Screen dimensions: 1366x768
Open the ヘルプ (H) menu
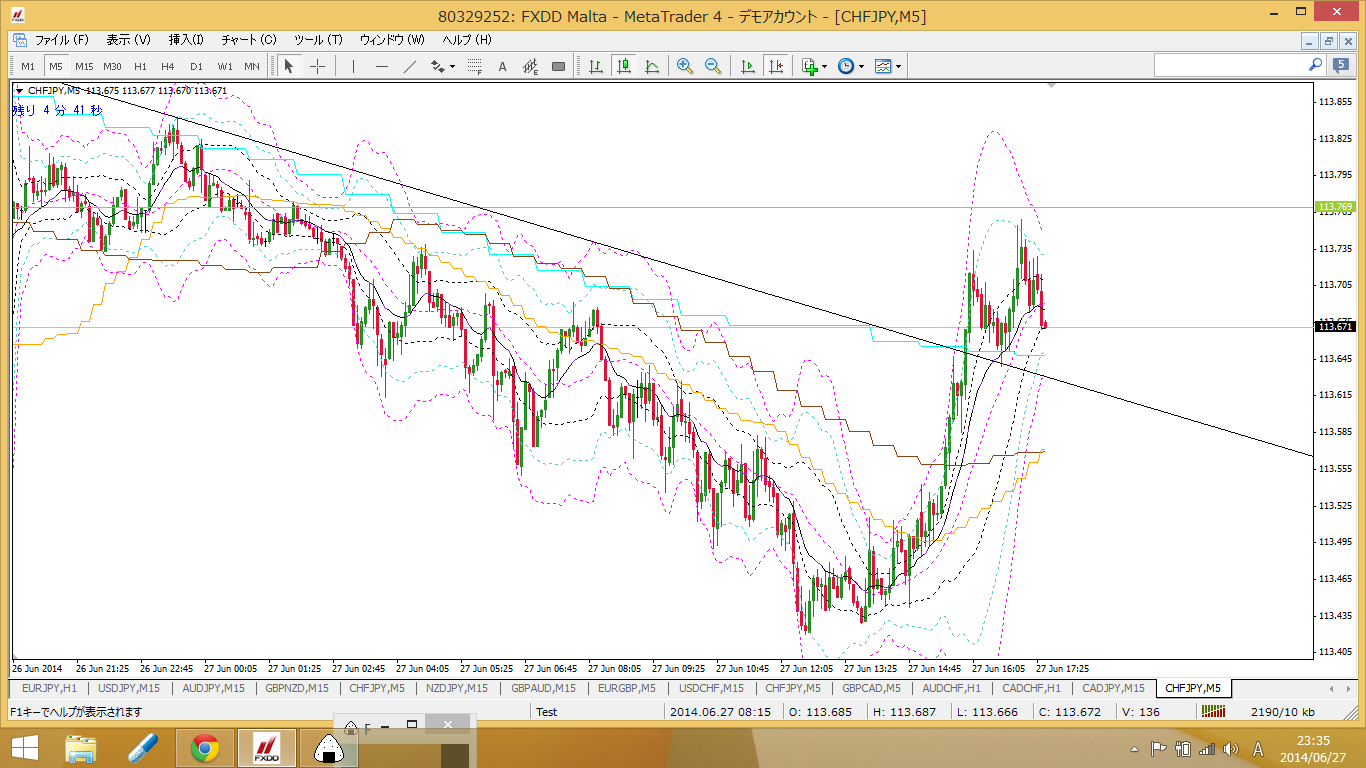pyautogui.click(x=467, y=40)
